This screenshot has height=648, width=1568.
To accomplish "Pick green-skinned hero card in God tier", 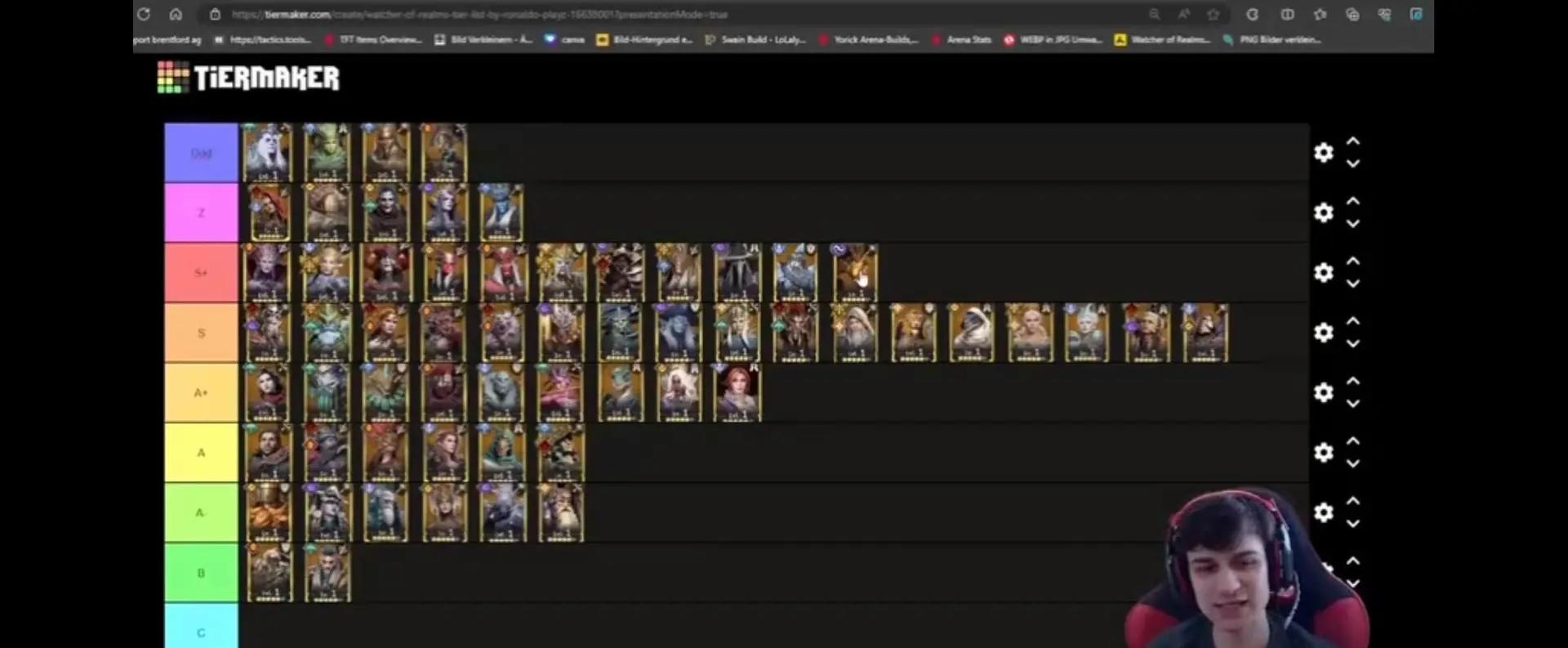I will coord(327,153).
